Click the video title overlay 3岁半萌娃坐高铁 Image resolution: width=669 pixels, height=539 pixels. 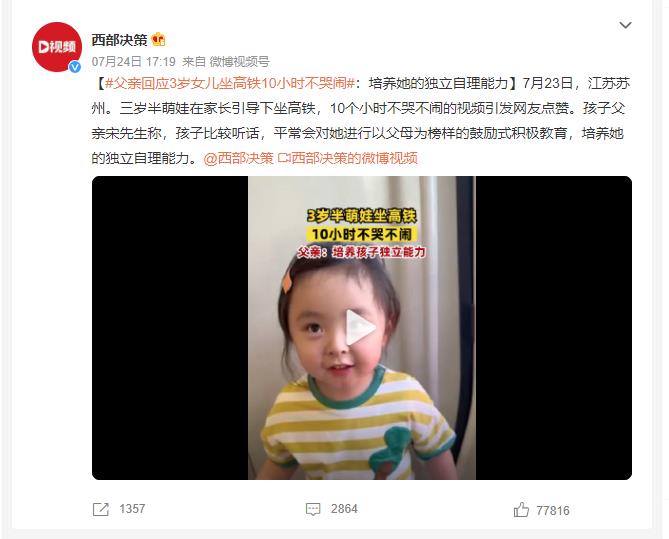[x=361, y=216]
